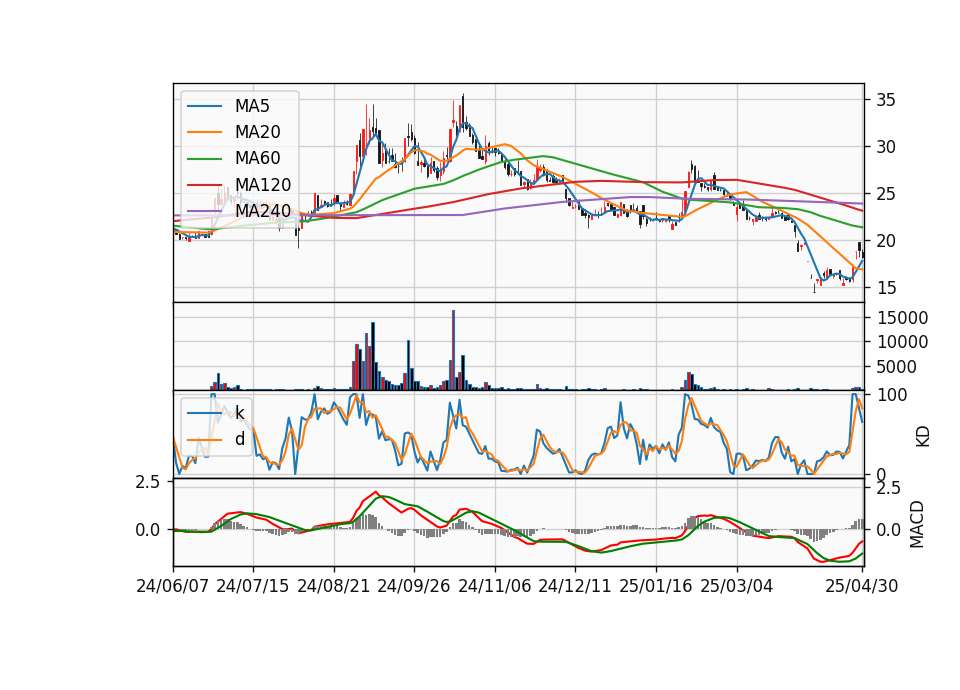Click the date label 25/04/30
960x690 pixels.
pos(862,586)
